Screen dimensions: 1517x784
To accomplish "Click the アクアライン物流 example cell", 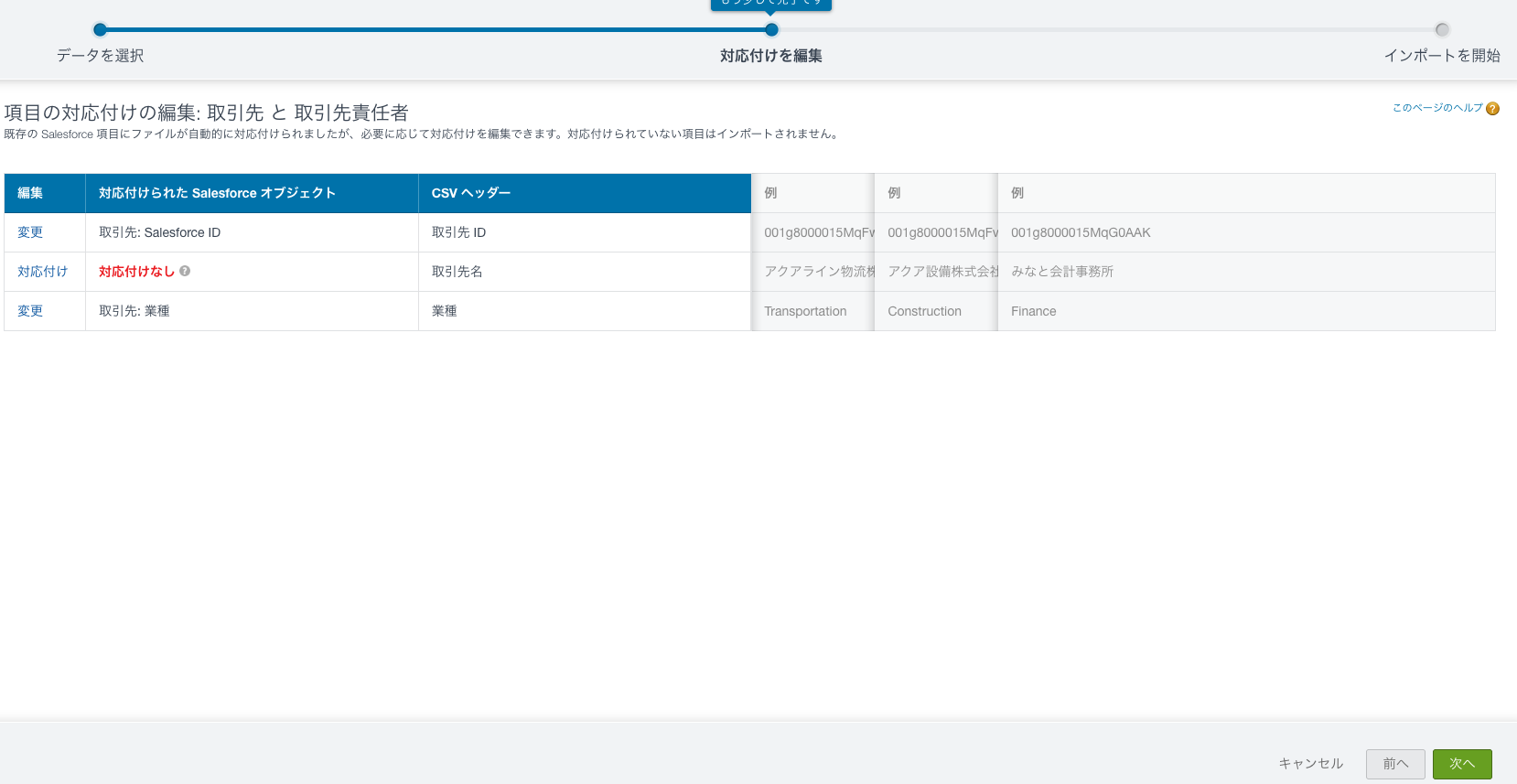I will (x=812, y=272).
